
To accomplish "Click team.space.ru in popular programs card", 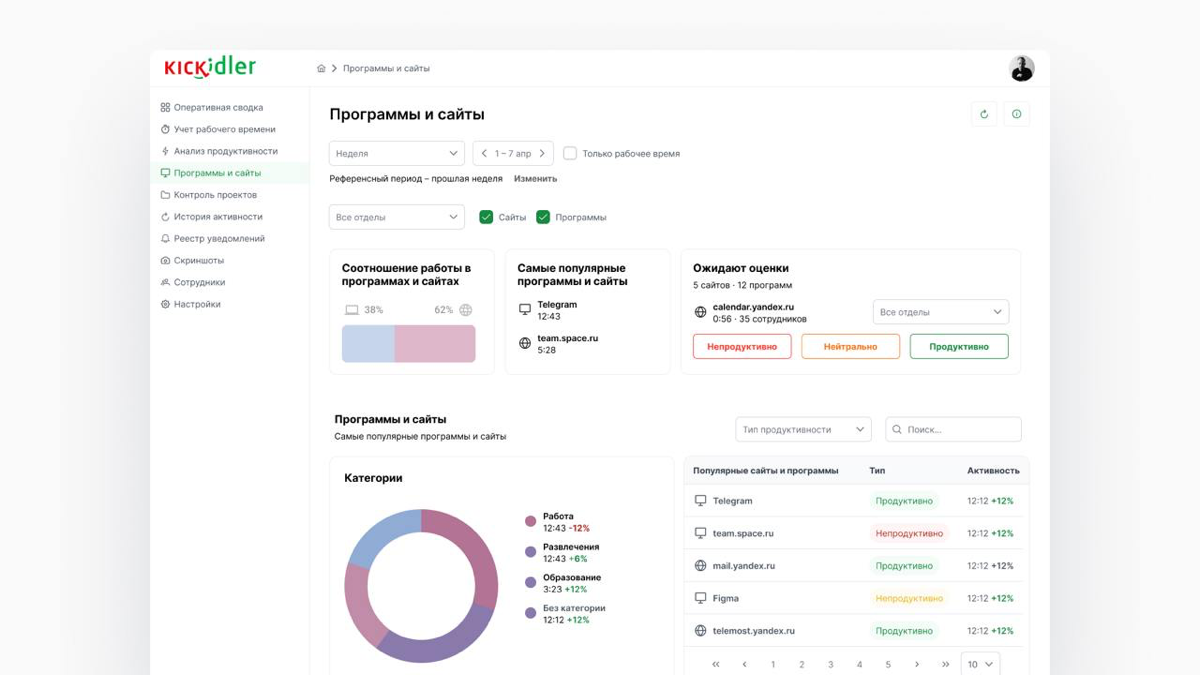I will pyautogui.click(x=567, y=338).
